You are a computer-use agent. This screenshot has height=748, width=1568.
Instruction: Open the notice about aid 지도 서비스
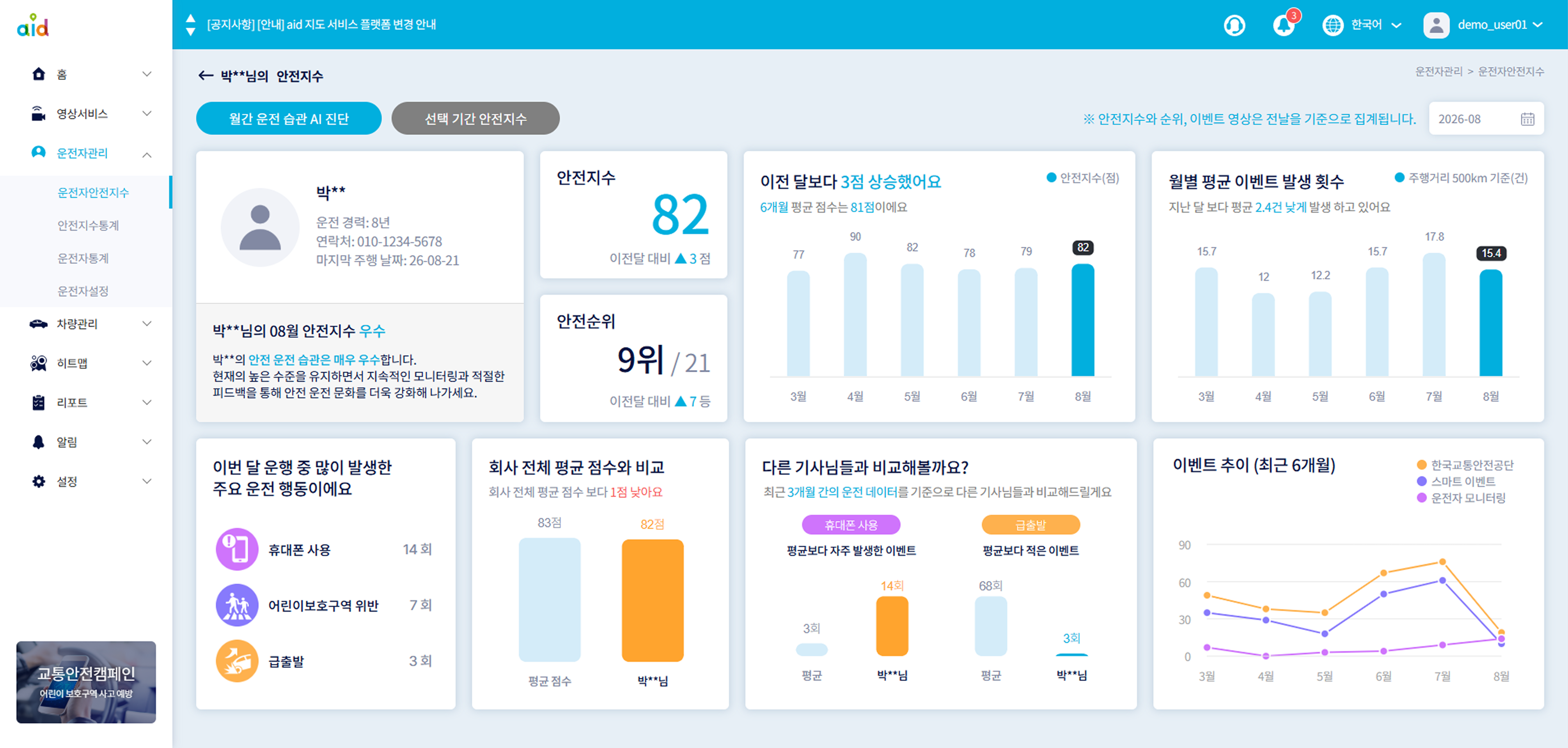321,25
